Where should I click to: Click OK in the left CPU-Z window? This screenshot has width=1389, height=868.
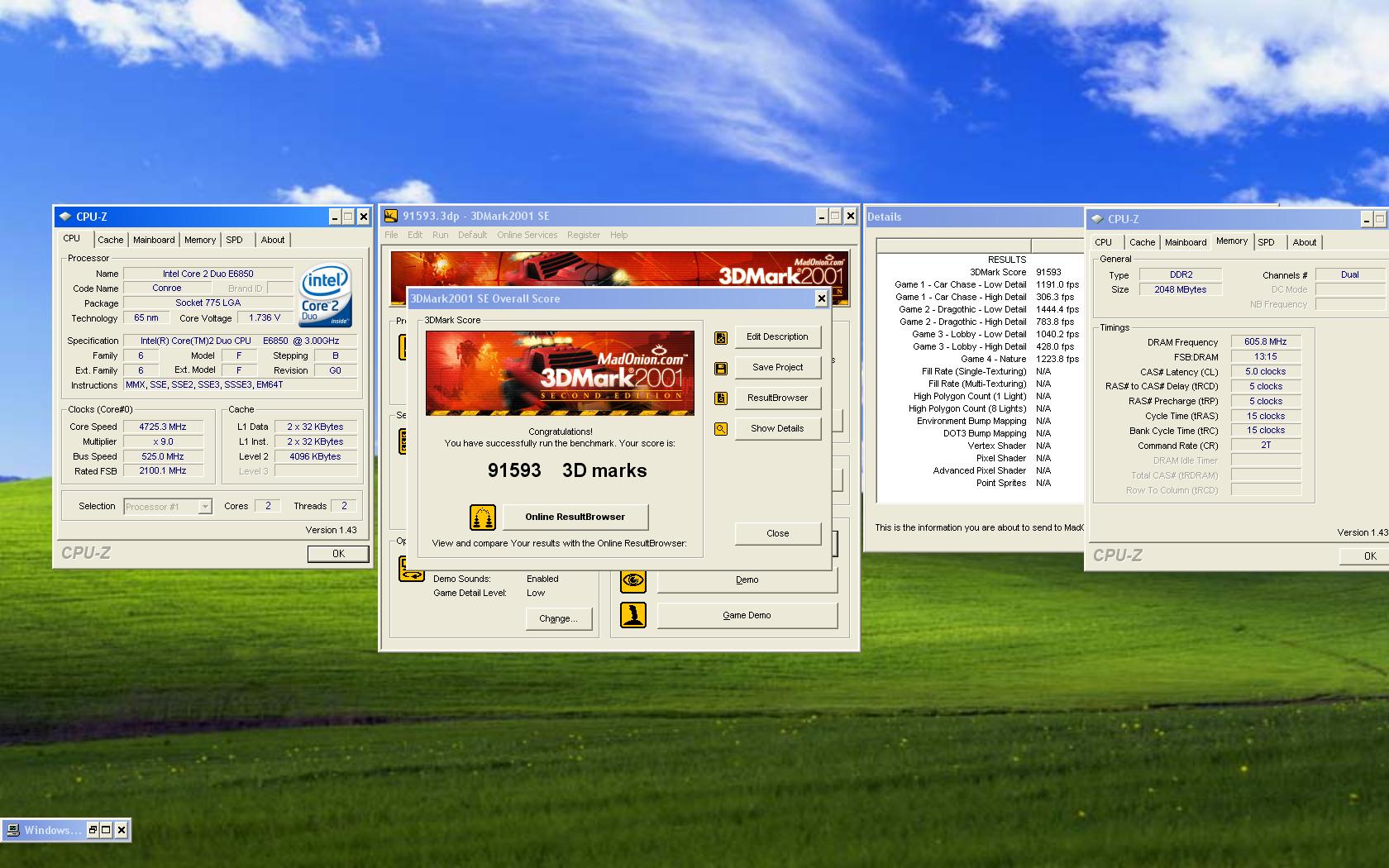point(338,554)
